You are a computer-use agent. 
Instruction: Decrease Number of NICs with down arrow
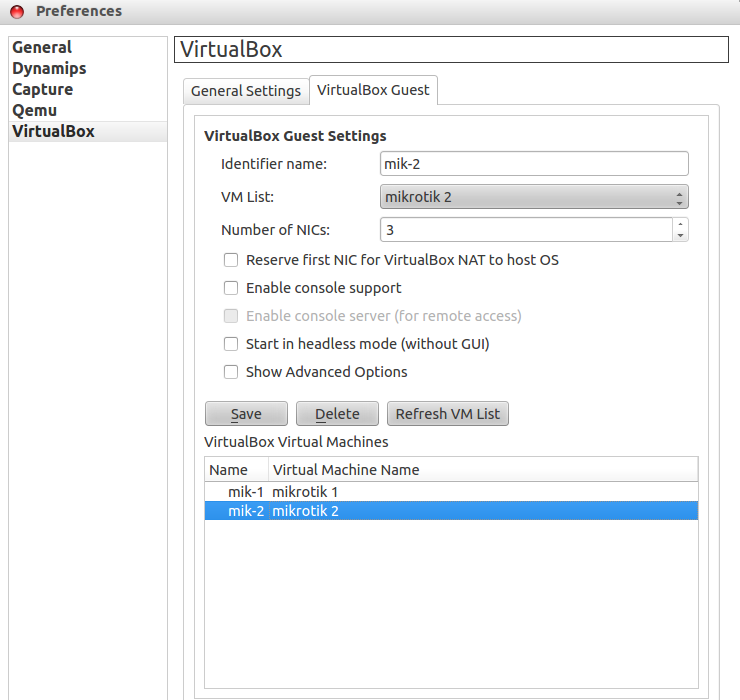(681, 236)
